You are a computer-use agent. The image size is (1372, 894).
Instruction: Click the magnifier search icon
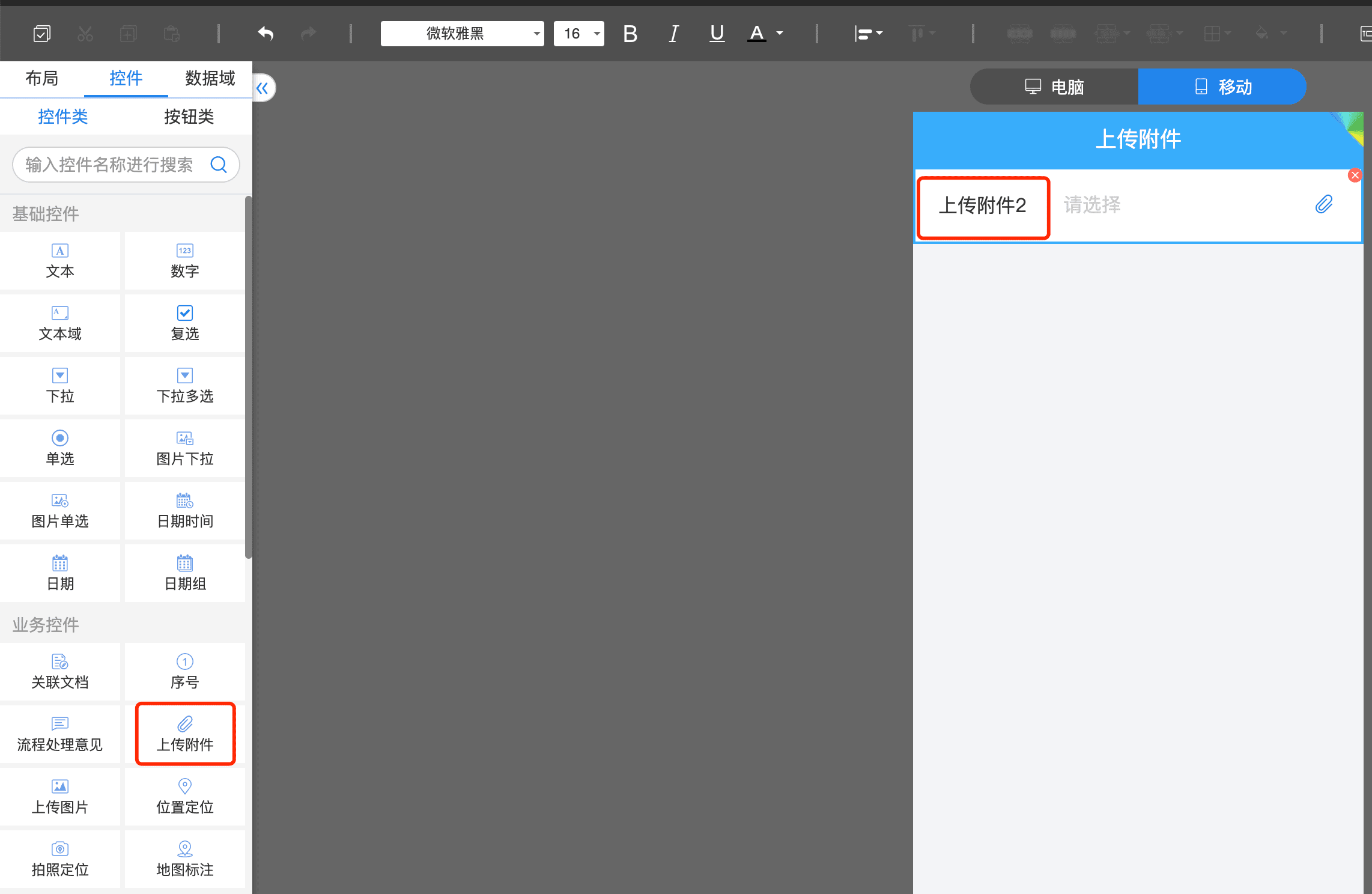pyautogui.click(x=219, y=165)
